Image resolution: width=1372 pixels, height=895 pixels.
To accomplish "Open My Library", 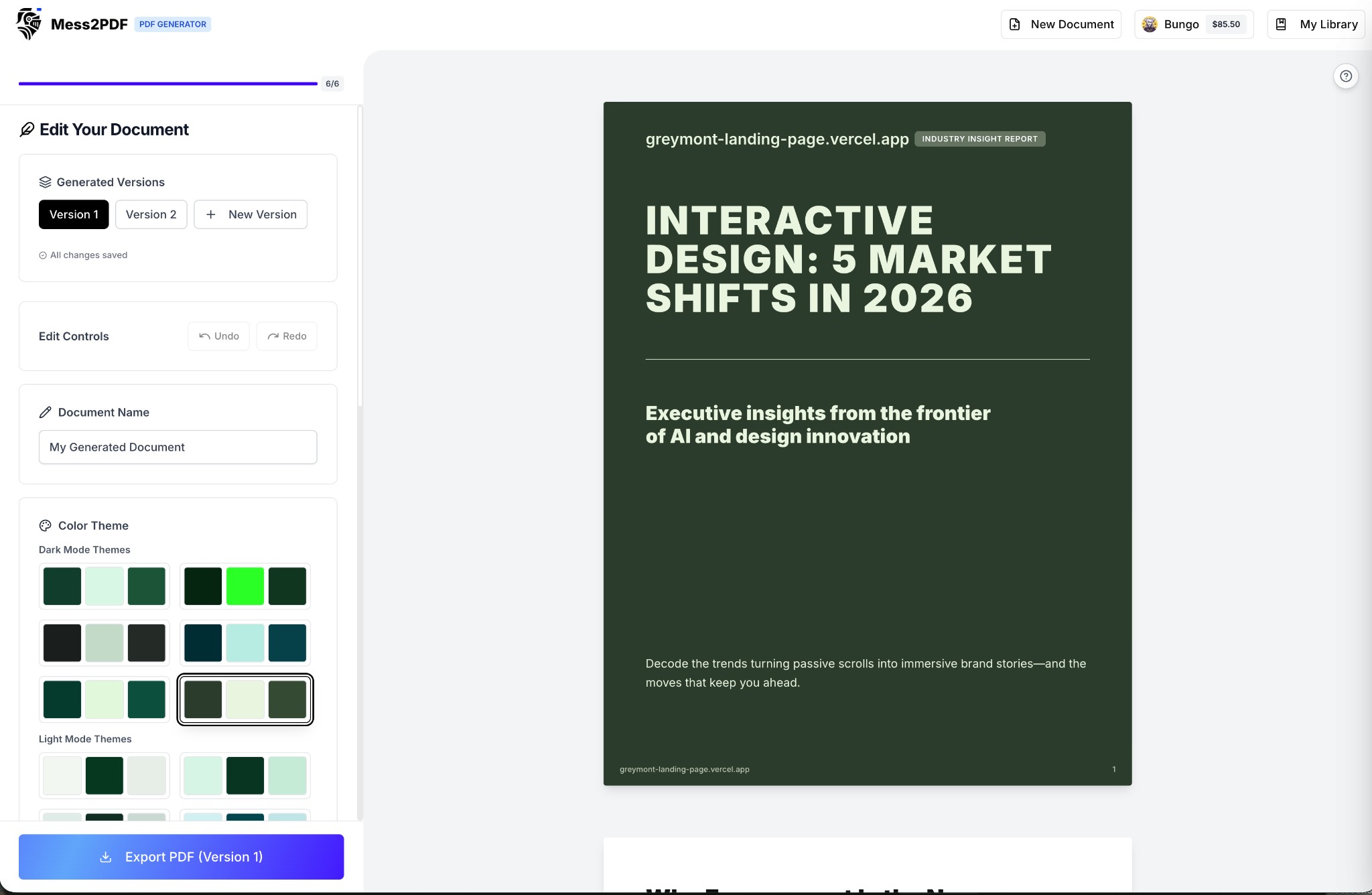I will click(1315, 24).
